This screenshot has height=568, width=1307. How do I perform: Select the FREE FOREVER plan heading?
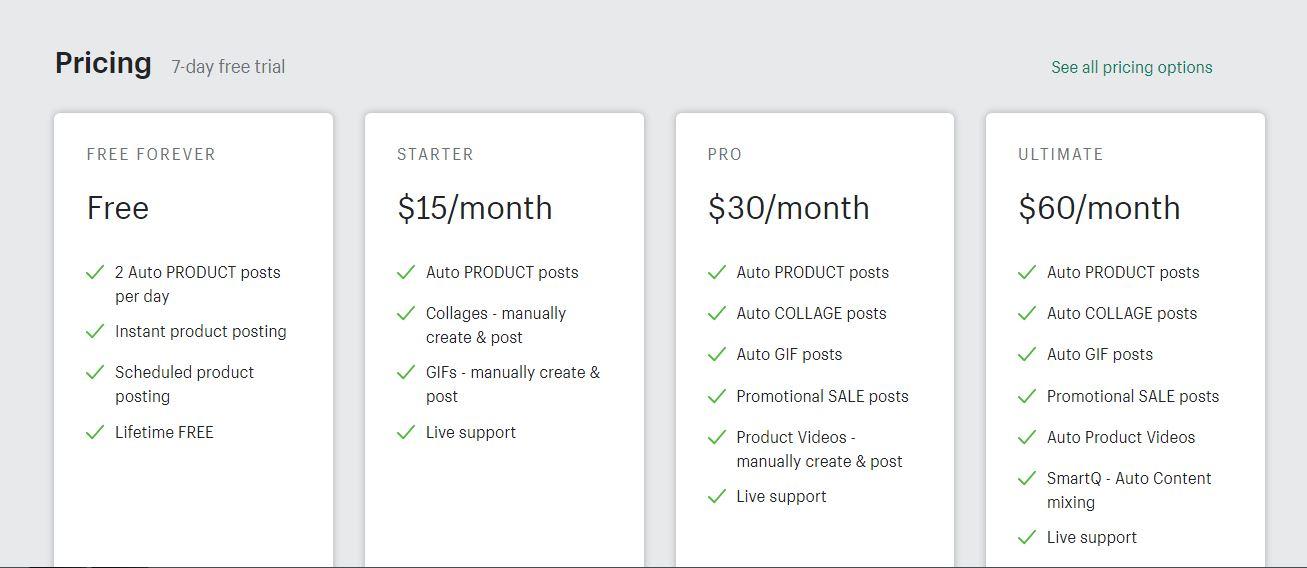(x=151, y=154)
